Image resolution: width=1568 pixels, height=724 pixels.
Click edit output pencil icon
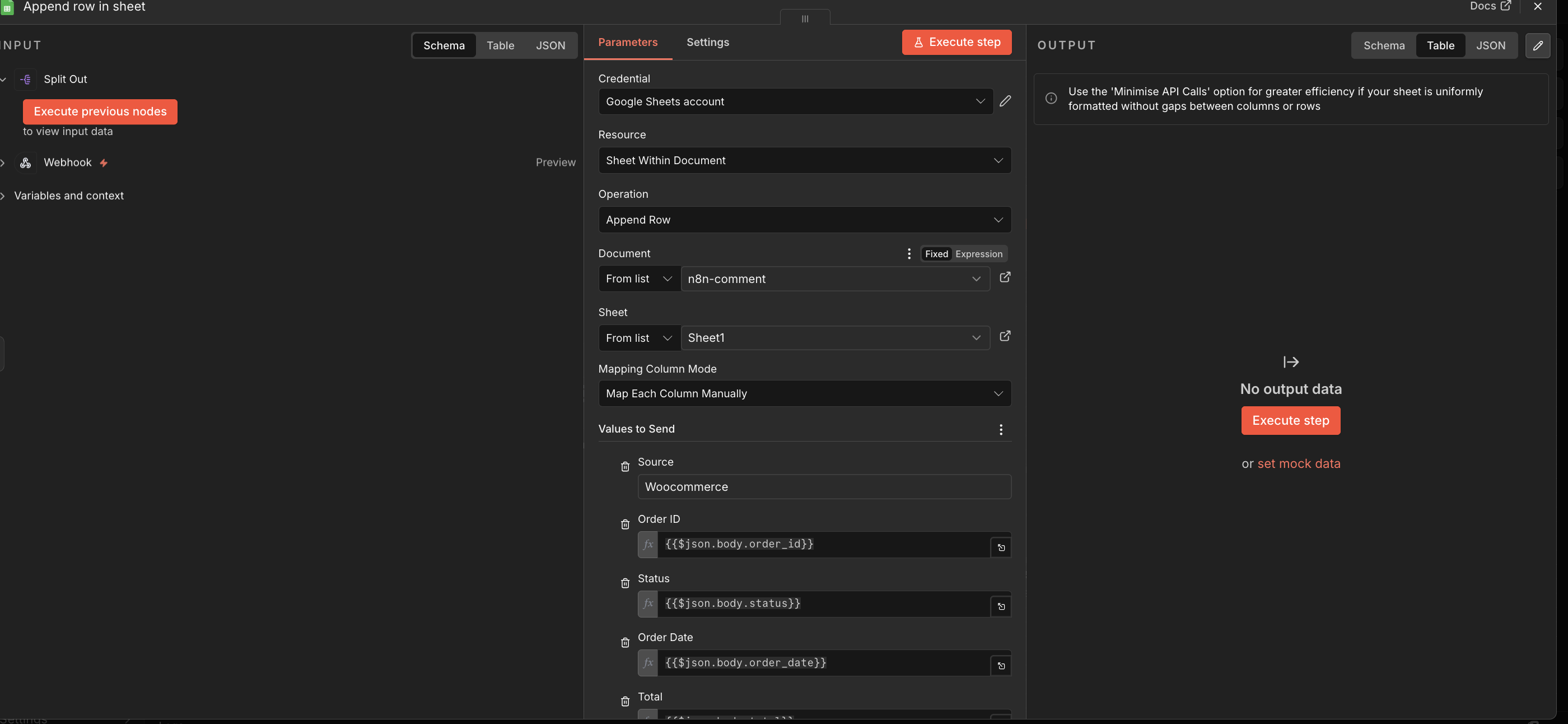pos(1537,45)
